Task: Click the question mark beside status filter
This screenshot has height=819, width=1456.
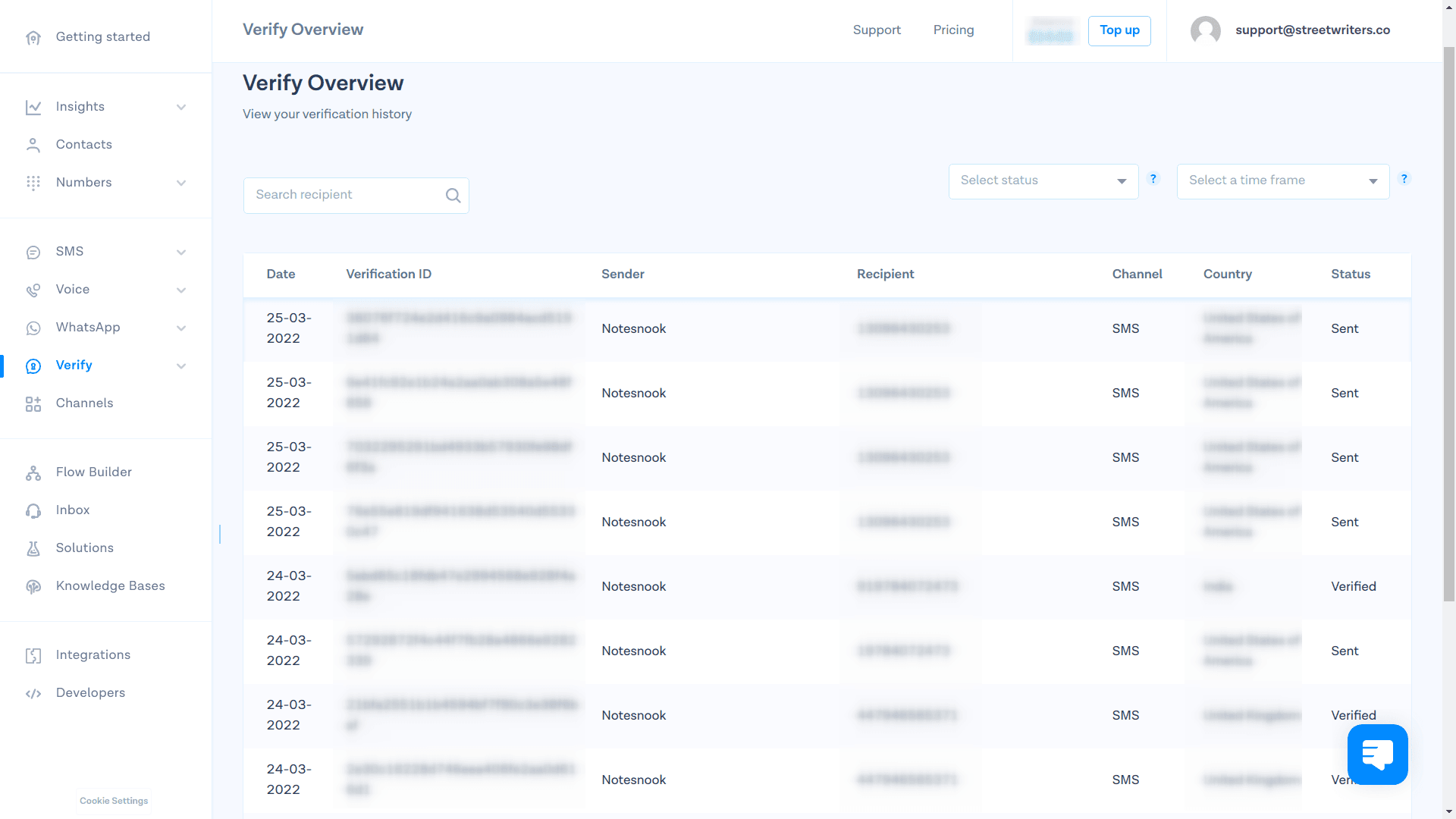Action: pos(1153,179)
